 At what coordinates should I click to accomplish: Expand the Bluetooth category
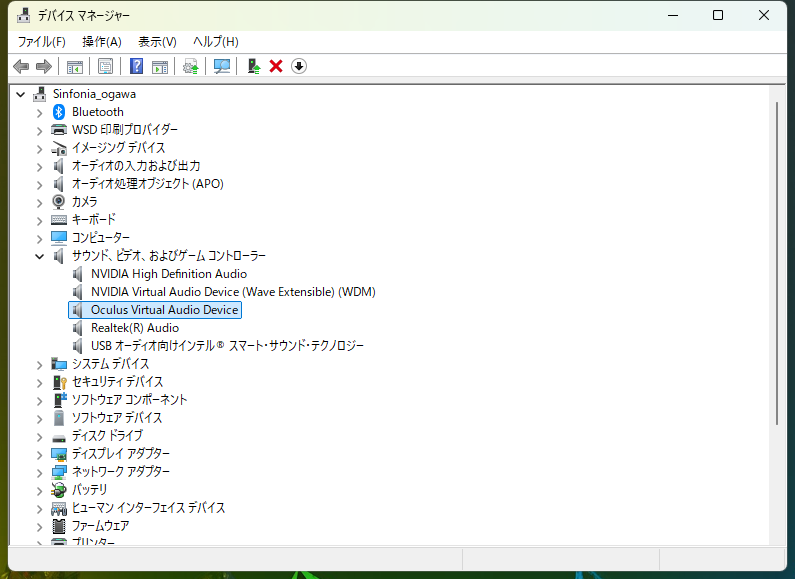tap(40, 112)
